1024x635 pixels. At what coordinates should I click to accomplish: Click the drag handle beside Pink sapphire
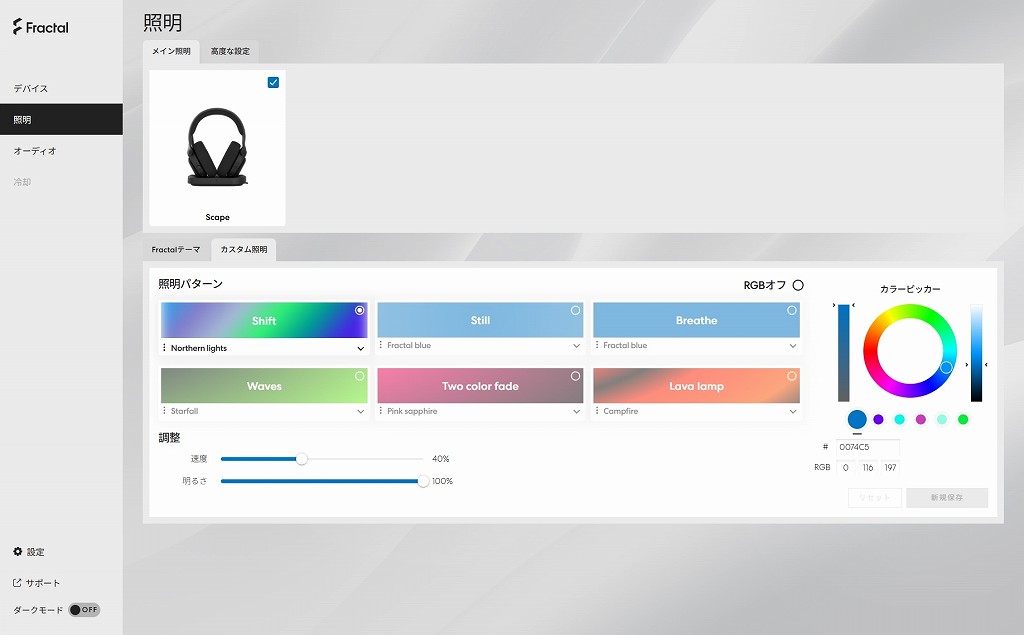[381, 411]
